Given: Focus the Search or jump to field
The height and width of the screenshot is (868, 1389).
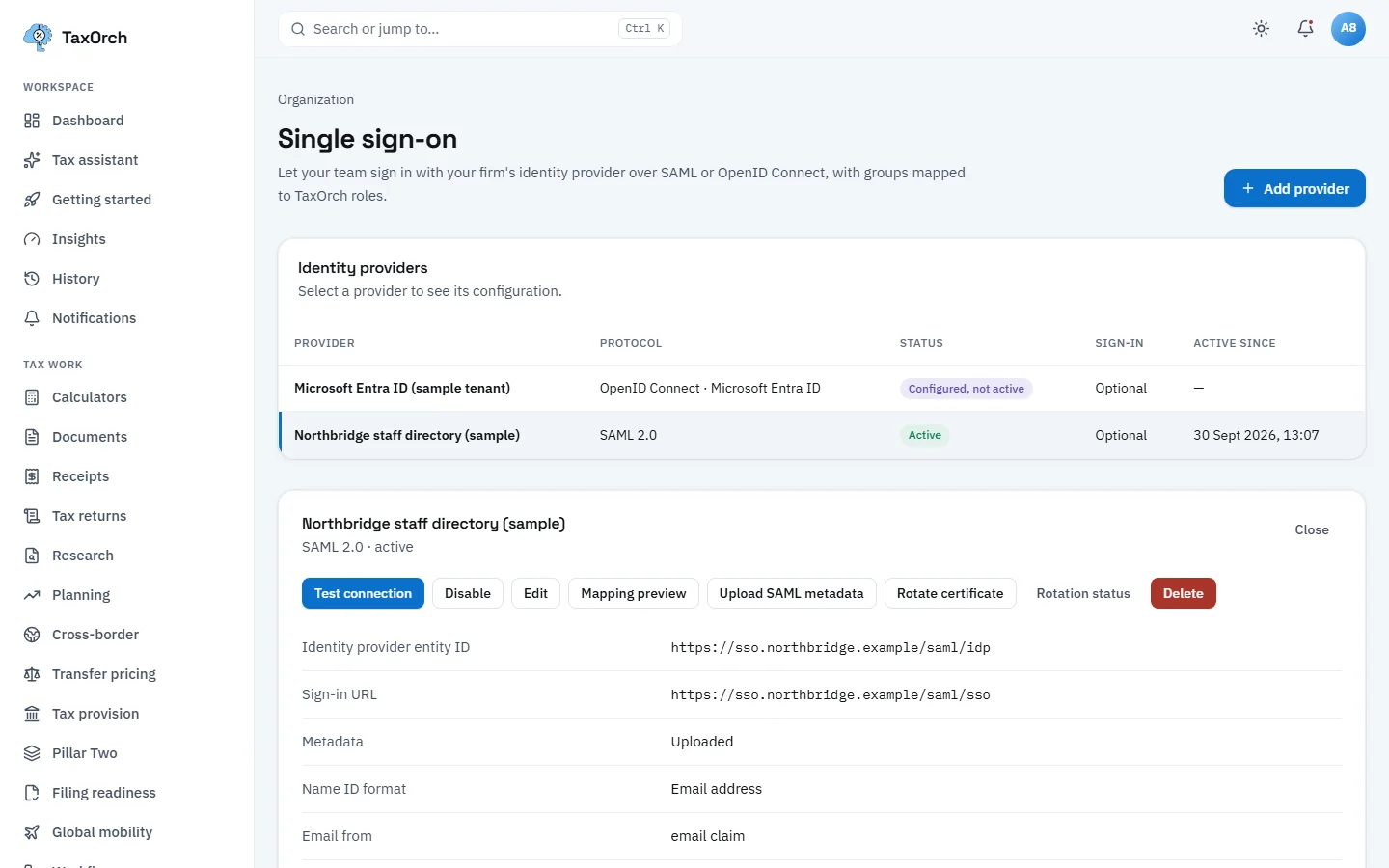Looking at the screenshot, I should [480, 29].
